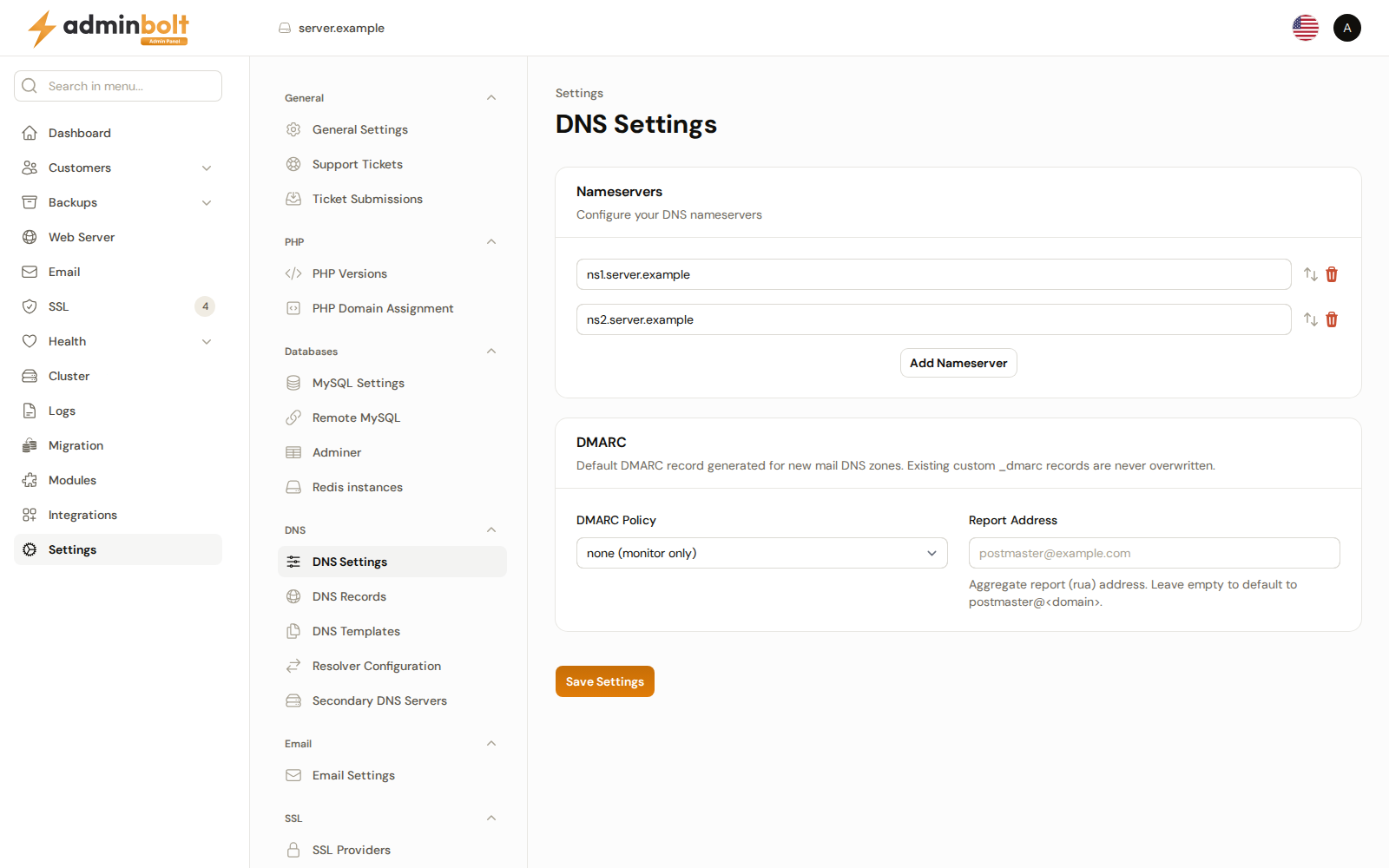Expand the Customers menu chevron

[x=207, y=168]
